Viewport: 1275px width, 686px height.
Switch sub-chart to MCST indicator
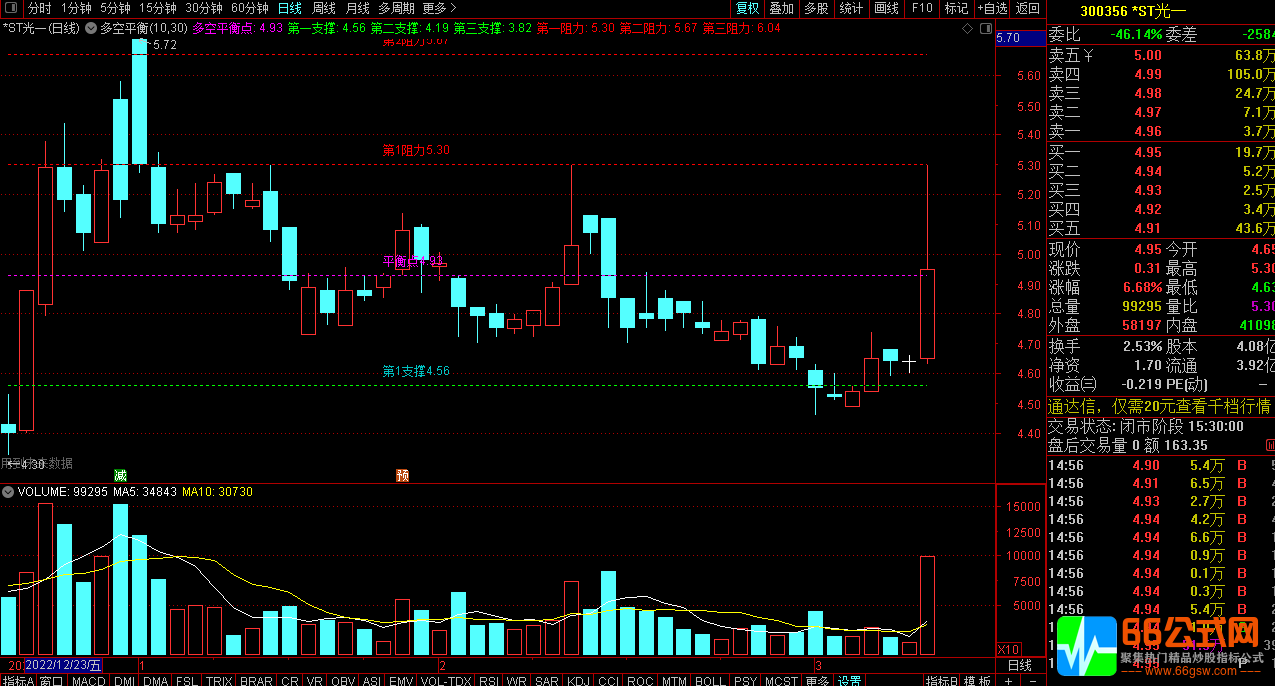781,680
